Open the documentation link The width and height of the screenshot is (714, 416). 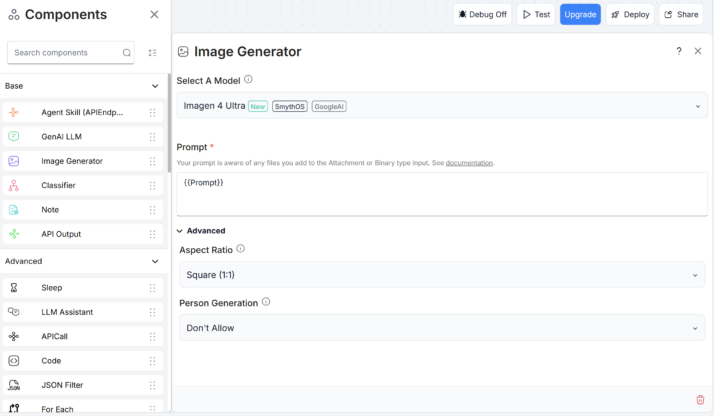pyautogui.click(x=469, y=163)
